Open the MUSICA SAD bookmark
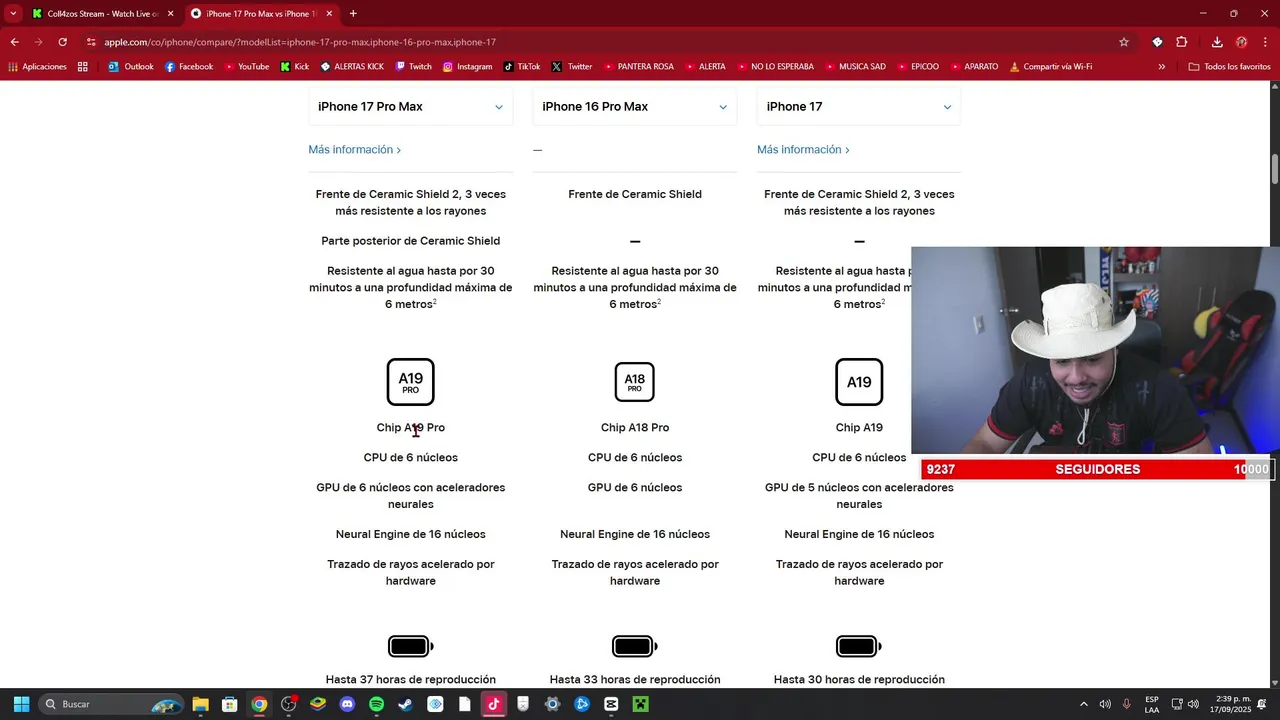The image size is (1280, 720). pyautogui.click(x=855, y=67)
